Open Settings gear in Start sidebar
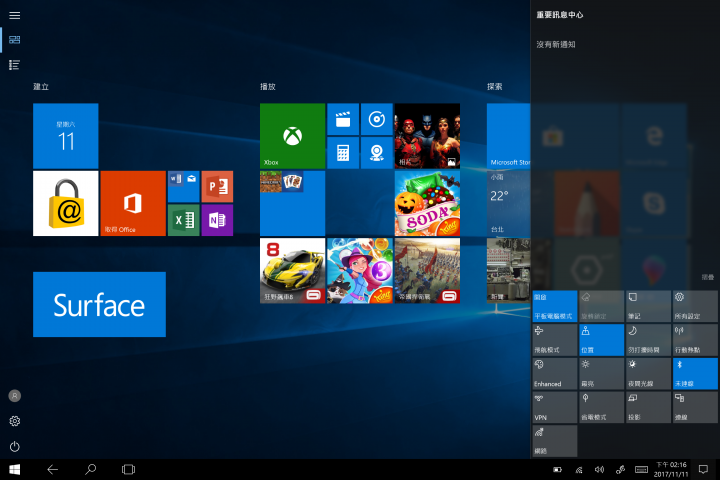This screenshot has height=480, width=720. pos(15,421)
